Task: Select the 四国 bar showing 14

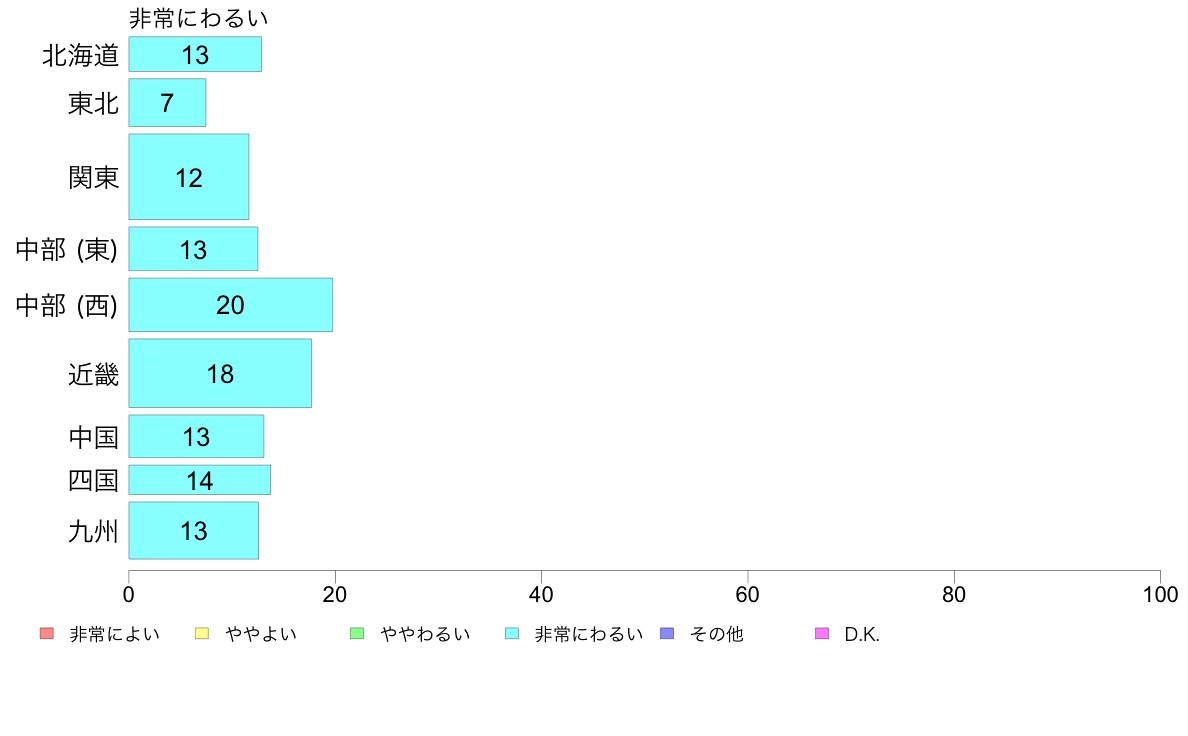Action: [200, 480]
